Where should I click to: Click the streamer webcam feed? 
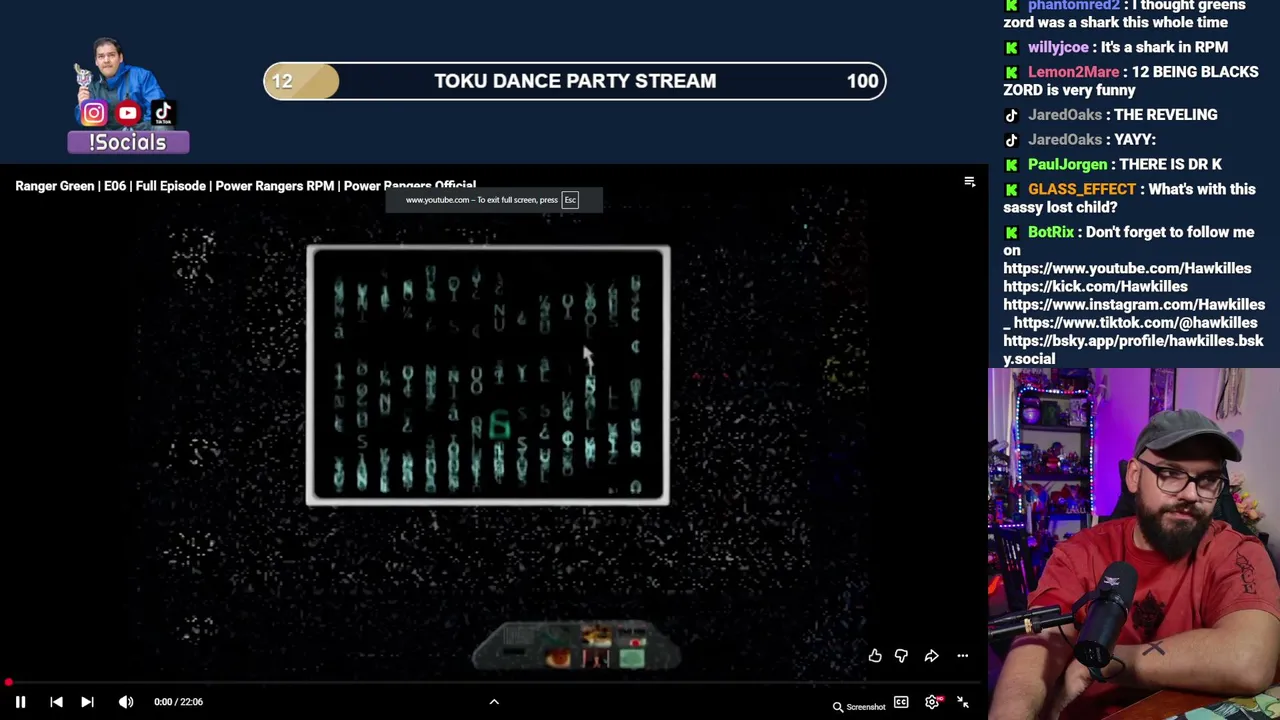1134,544
